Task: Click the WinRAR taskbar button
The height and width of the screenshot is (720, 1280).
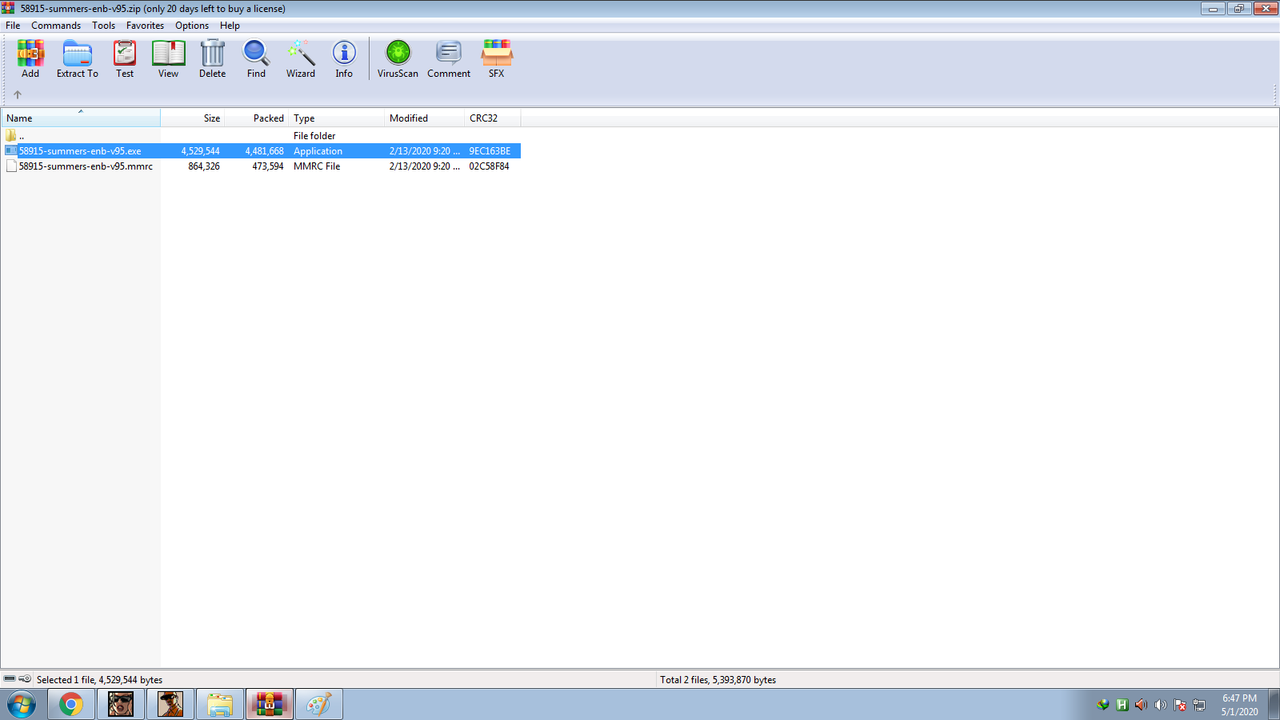Action: pyautogui.click(x=270, y=704)
